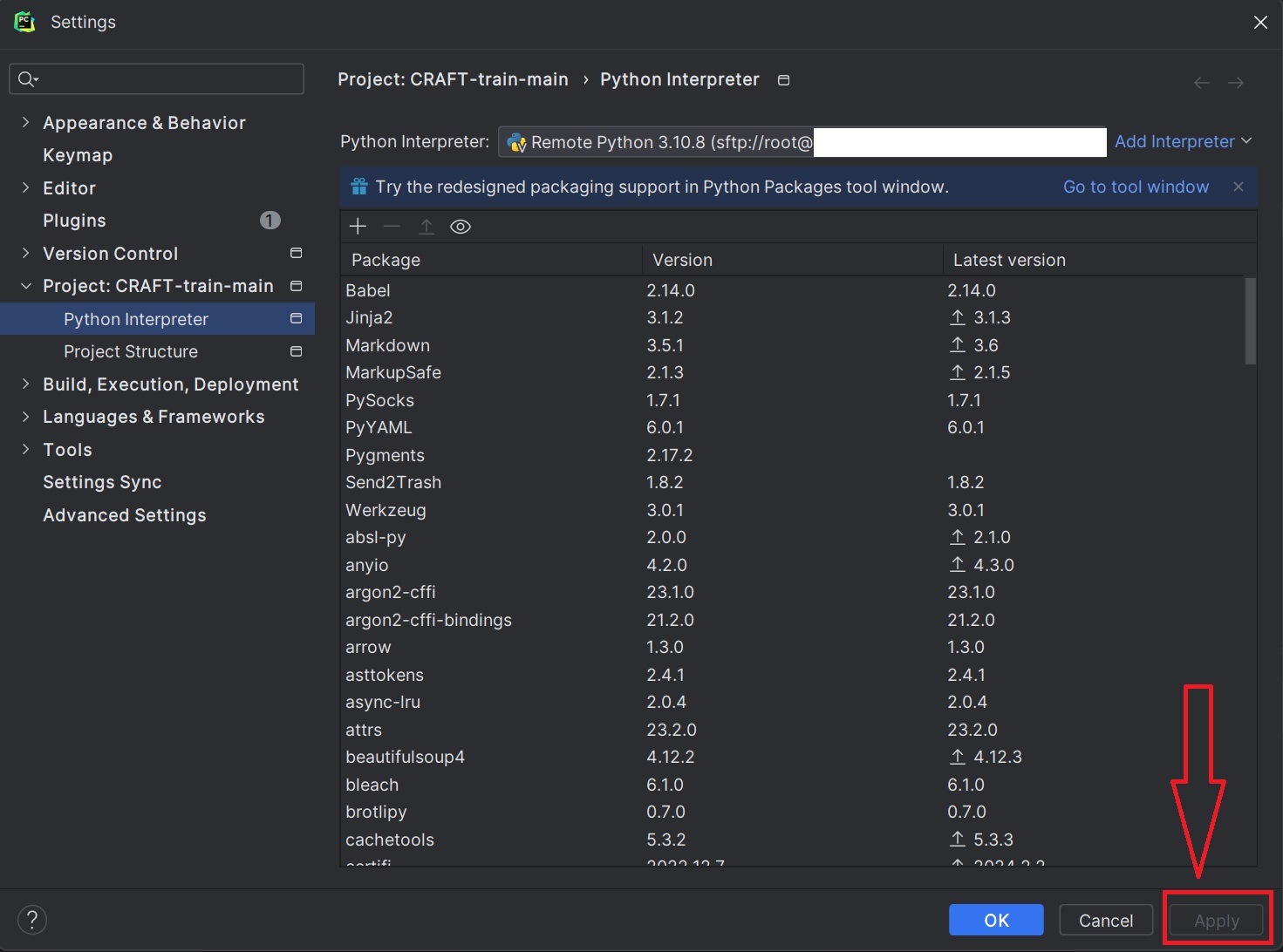Image resolution: width=1283 pixels, height=952 pixels.
Task: Click the Apply button
Action: point(1216,920)
